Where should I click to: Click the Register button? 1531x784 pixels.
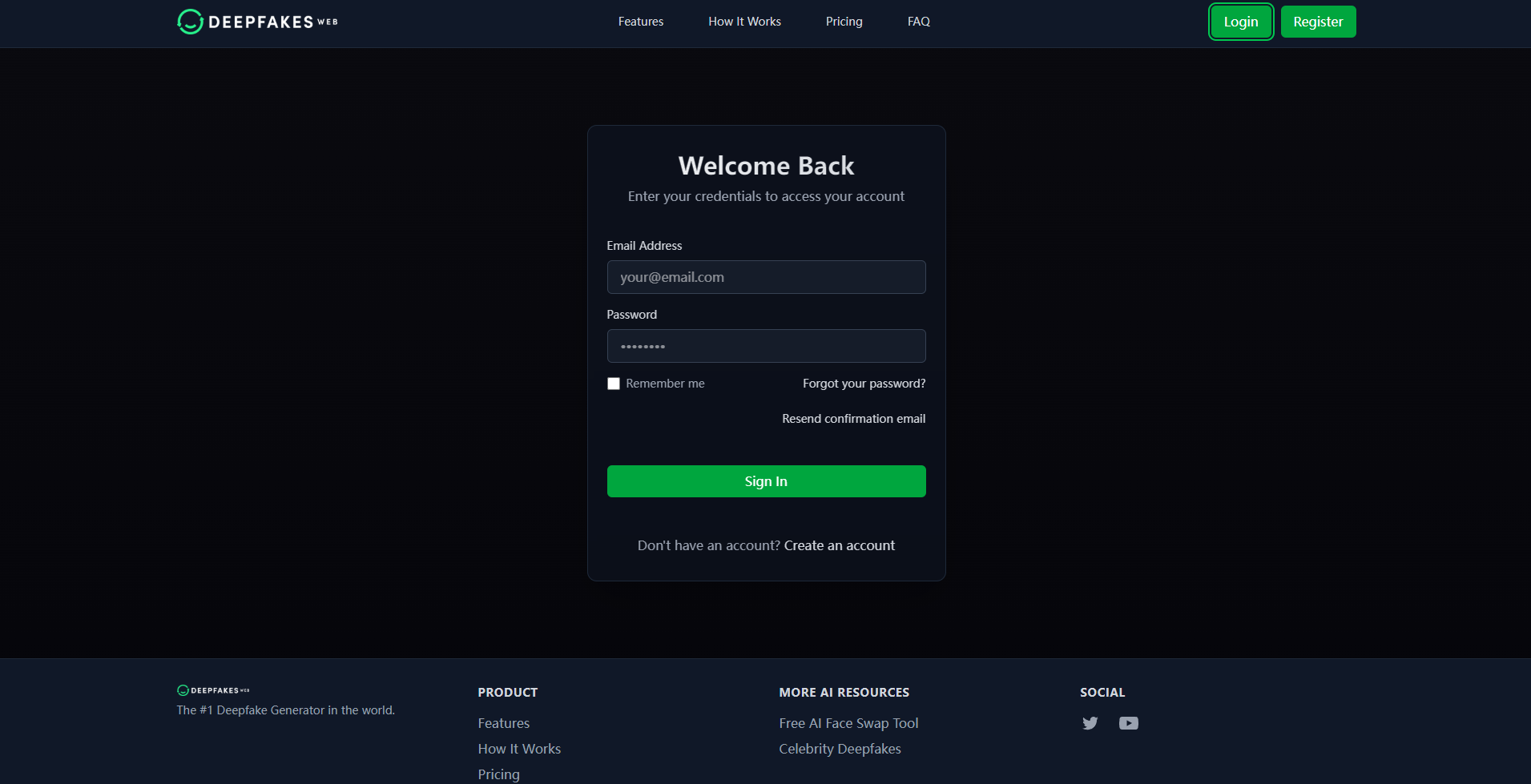[1318, 22]
